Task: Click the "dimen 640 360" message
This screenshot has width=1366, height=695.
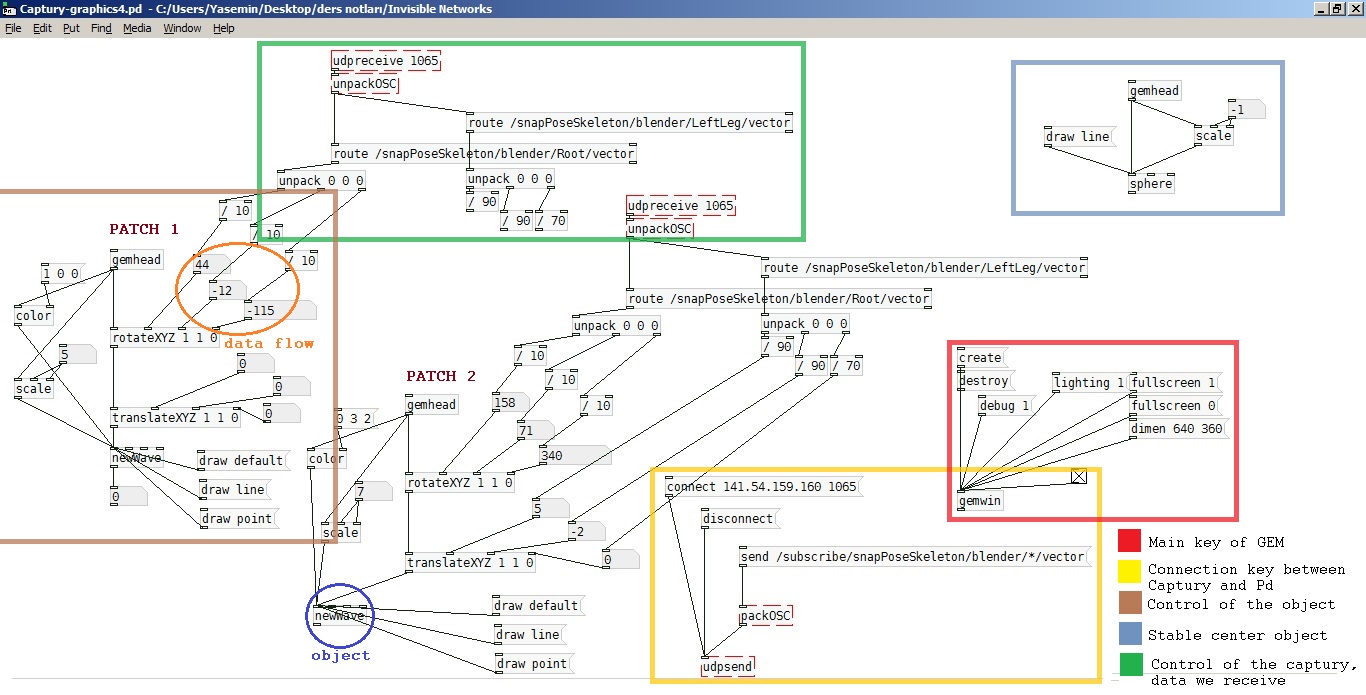Action: pyautogui.click(x=1177, y=429)
